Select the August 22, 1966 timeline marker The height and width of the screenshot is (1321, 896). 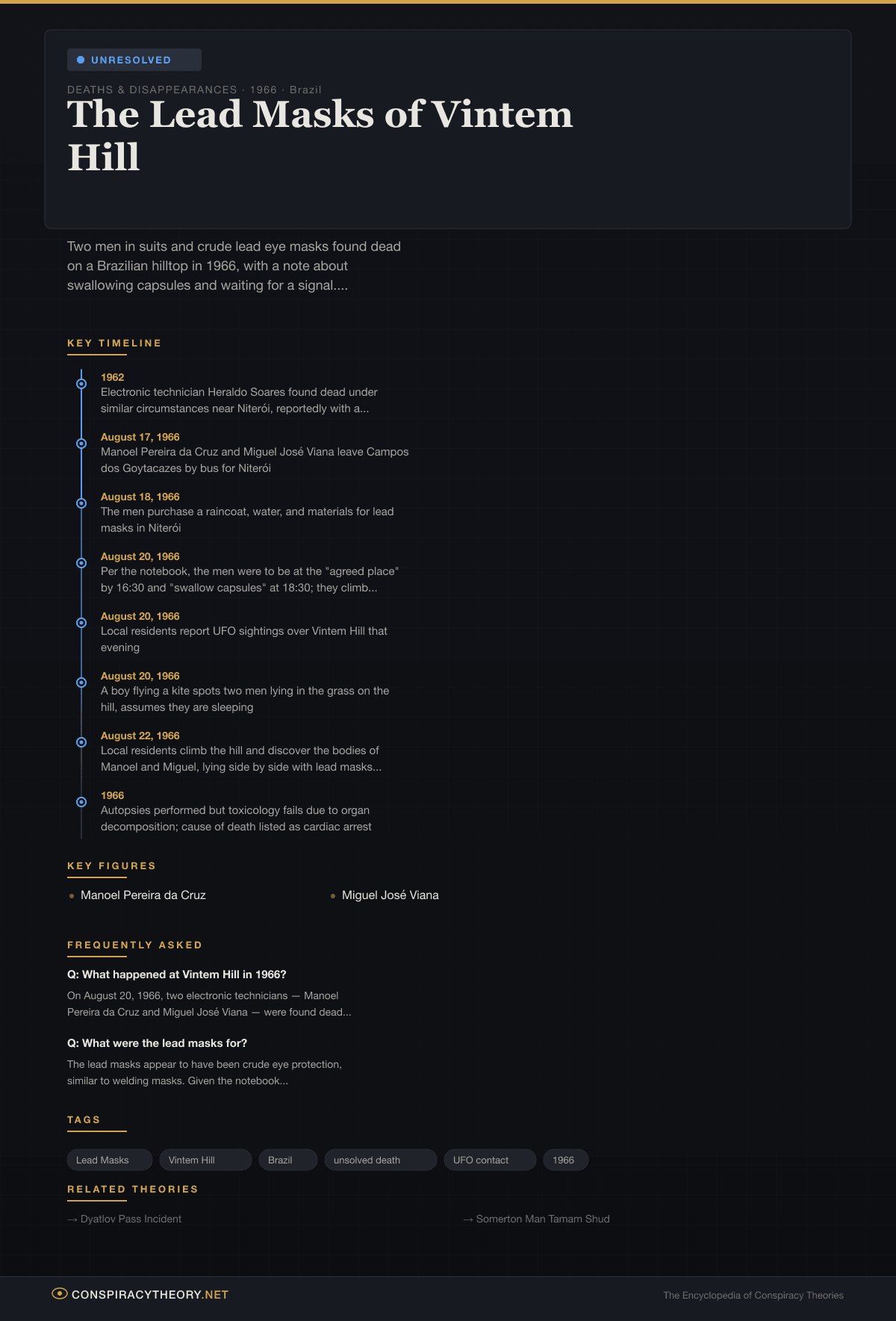[81, 742]
